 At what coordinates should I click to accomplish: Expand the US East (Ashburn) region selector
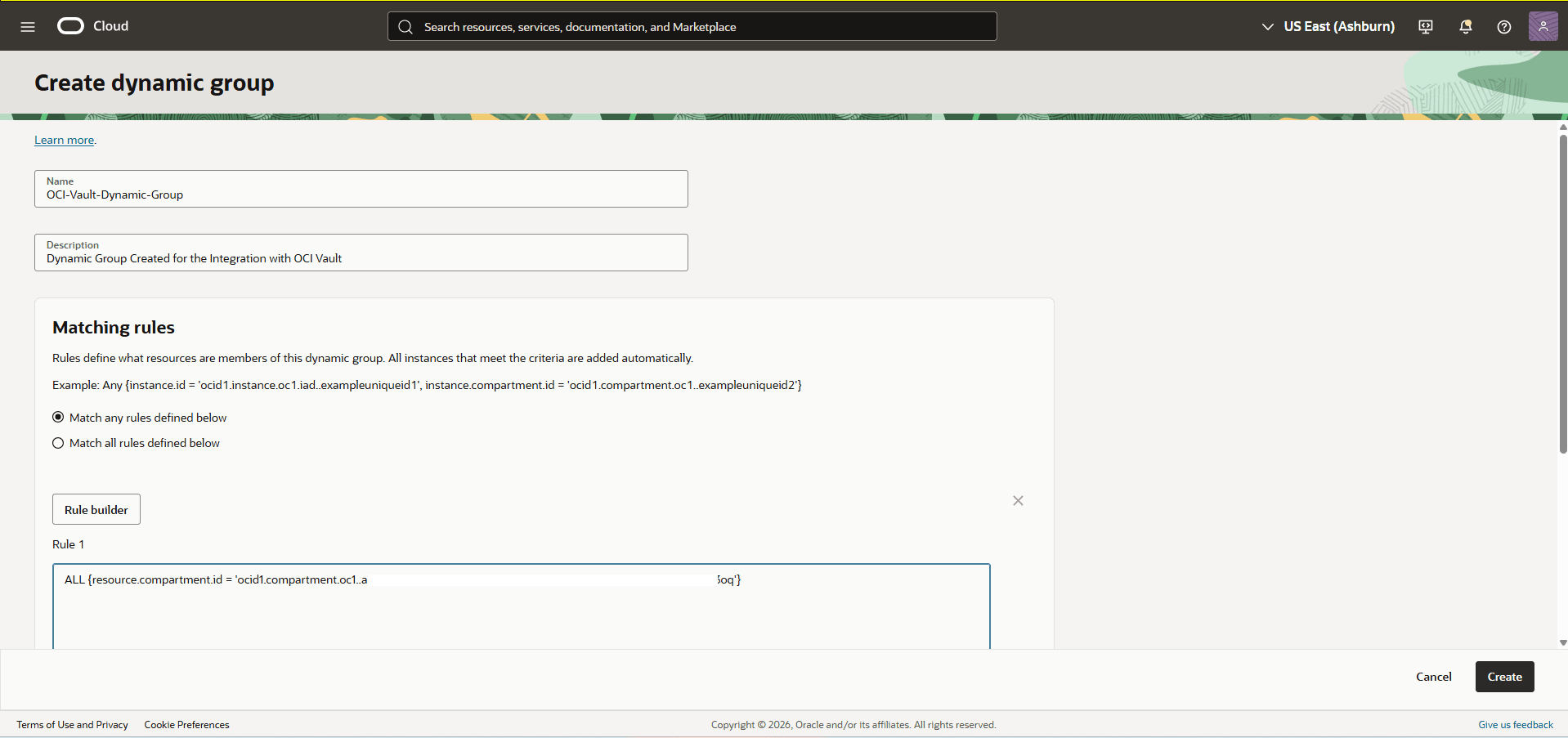point(1328,26)
